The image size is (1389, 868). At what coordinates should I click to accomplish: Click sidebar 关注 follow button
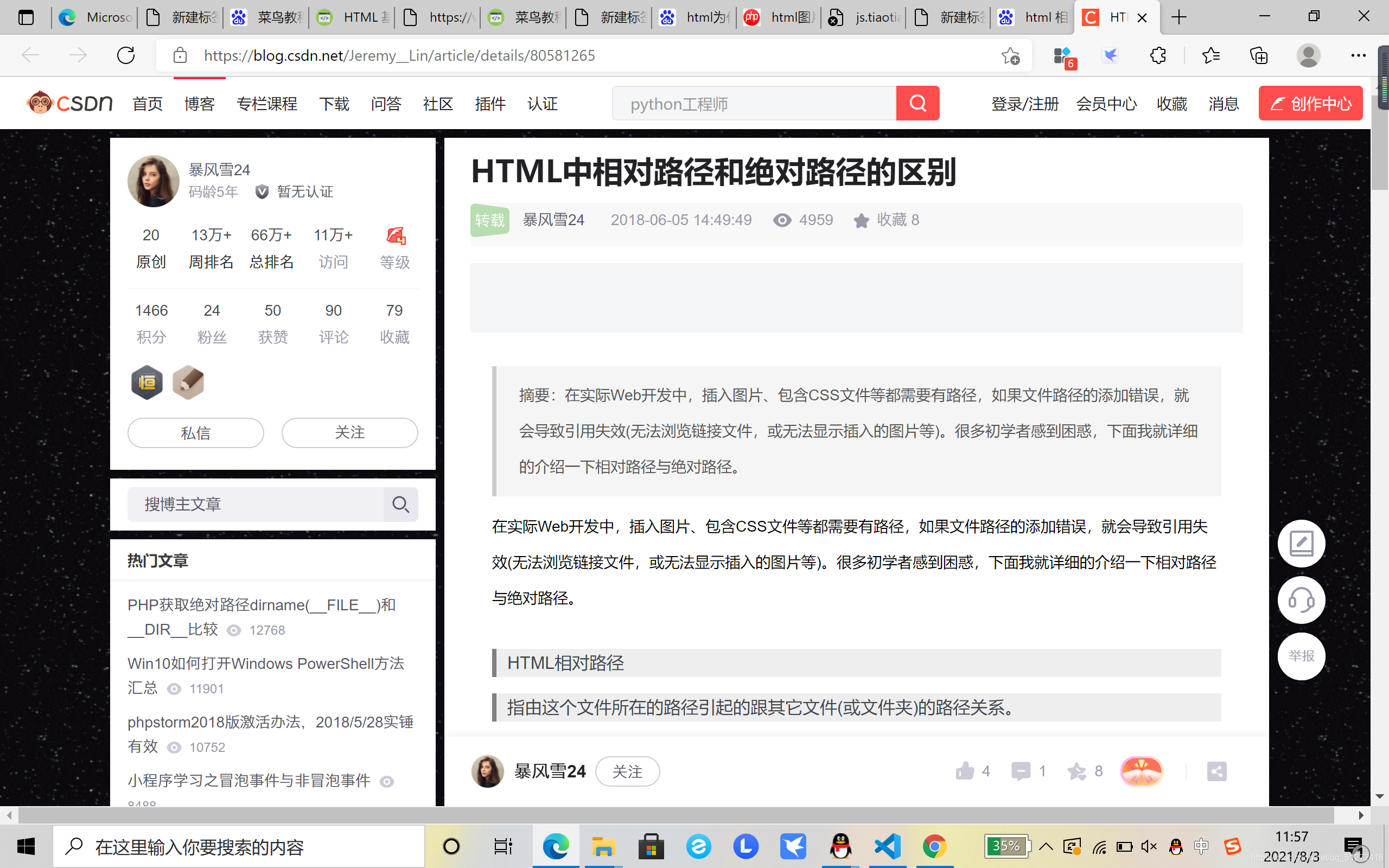tap(349, 433)
